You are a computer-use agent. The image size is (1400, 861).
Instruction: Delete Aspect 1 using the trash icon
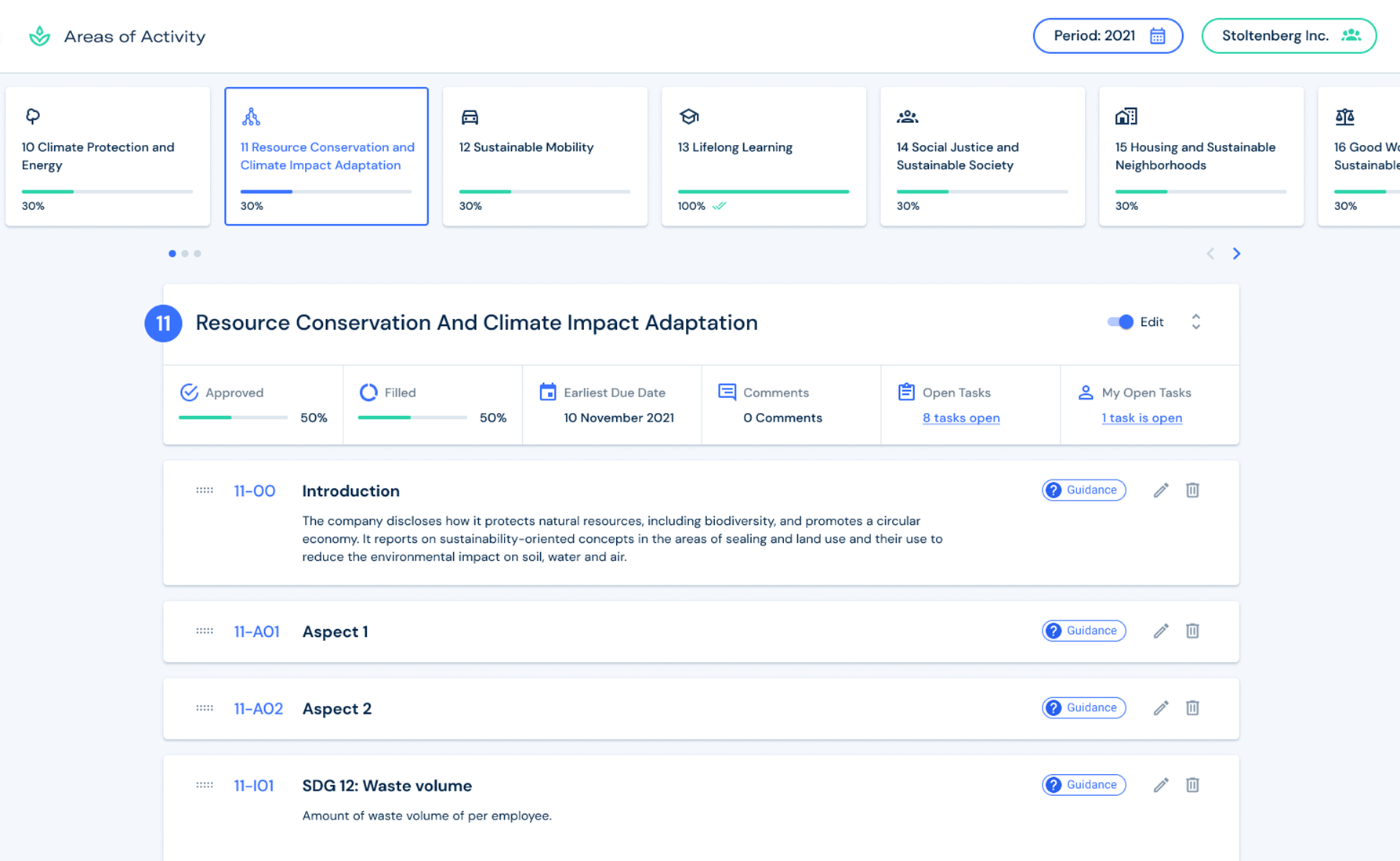(x=1192, y=631)
